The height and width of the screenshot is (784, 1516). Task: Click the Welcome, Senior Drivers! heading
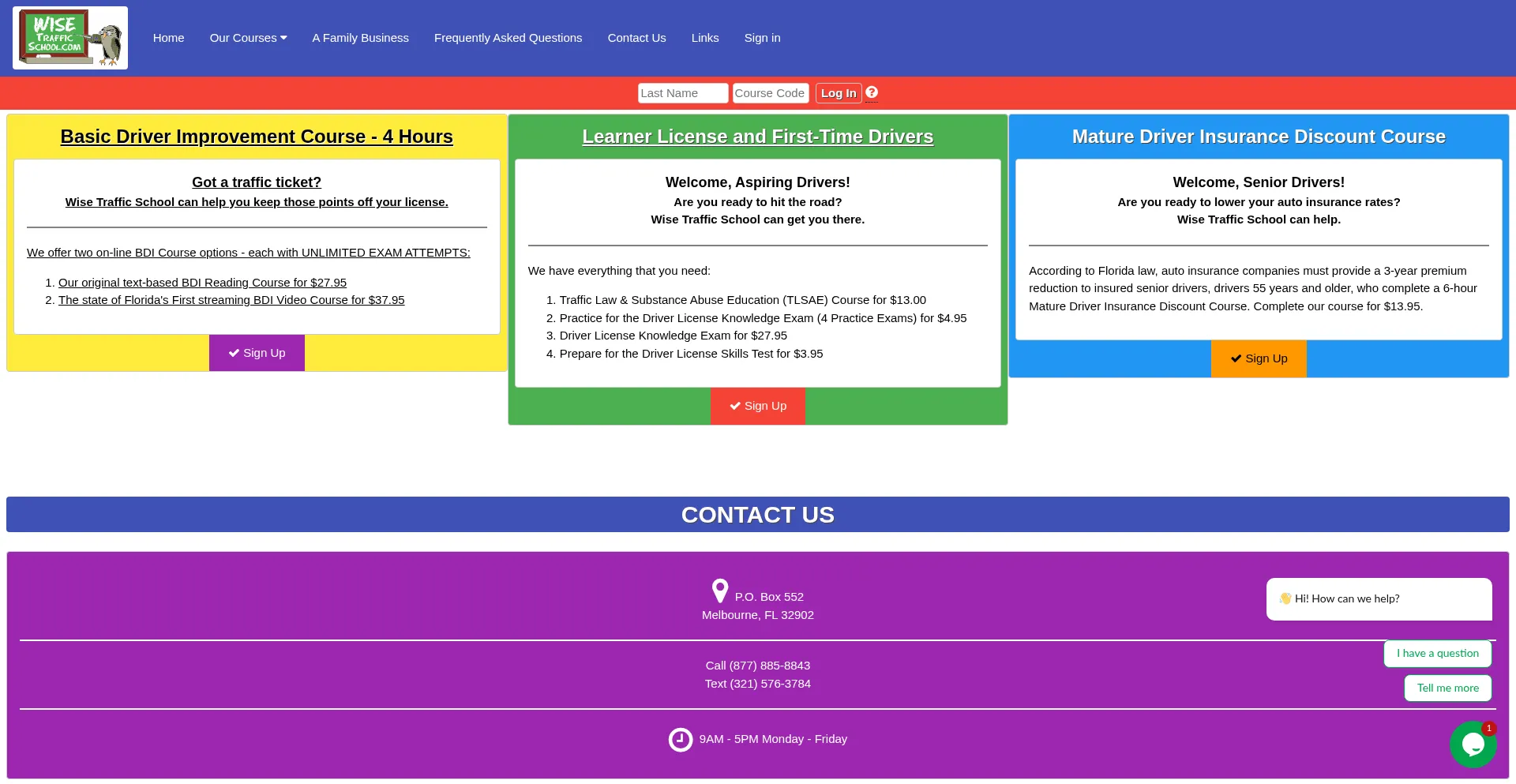[1259, 182]
